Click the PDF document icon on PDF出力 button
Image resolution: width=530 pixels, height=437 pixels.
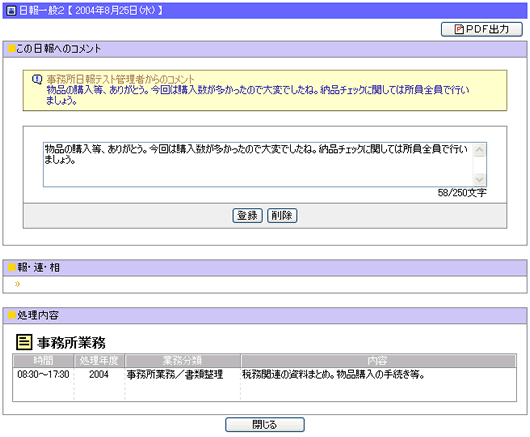click(459, 29)
